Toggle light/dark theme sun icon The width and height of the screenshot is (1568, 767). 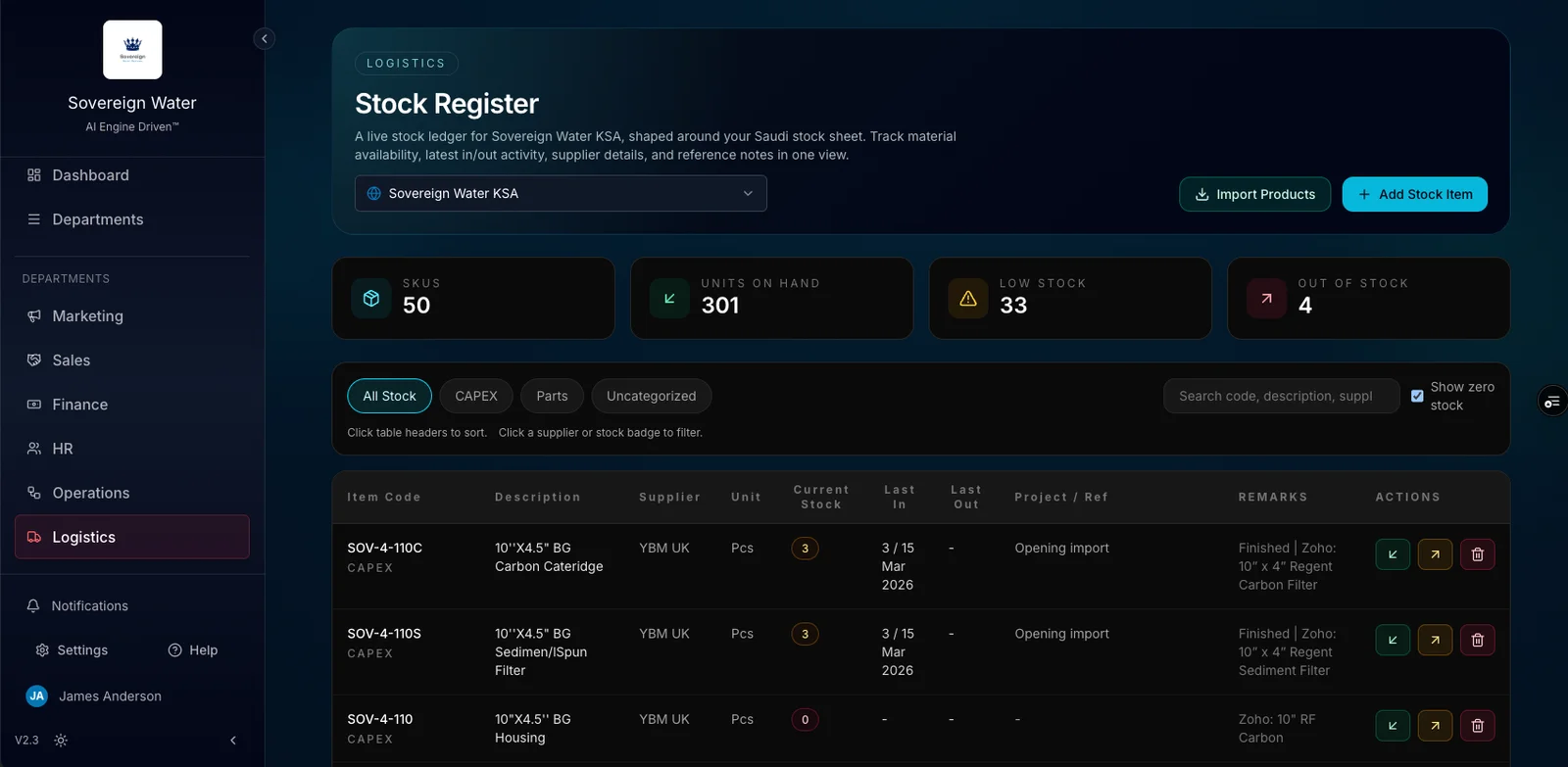(61, 741)
